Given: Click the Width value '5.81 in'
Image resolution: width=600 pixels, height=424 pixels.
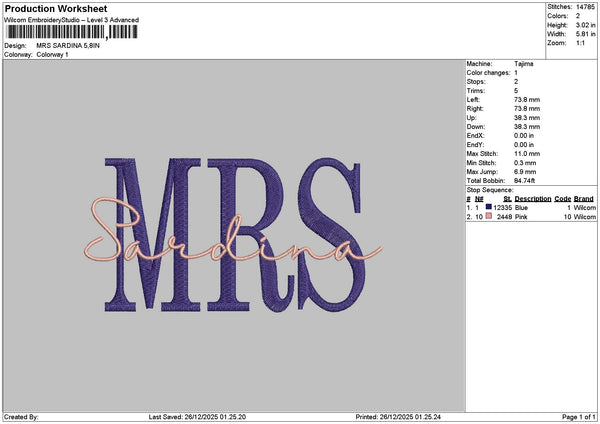Looking at the screenshot, I should click(x=585, y=34).
